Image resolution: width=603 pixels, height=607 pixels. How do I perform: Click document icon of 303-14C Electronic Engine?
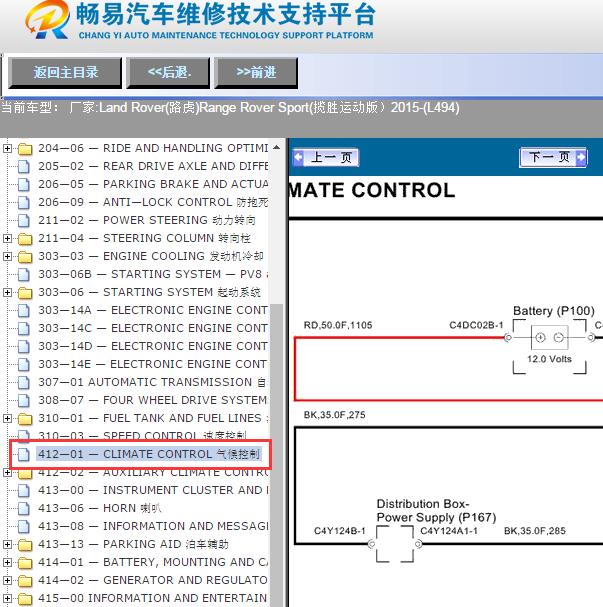coord(24,329)
